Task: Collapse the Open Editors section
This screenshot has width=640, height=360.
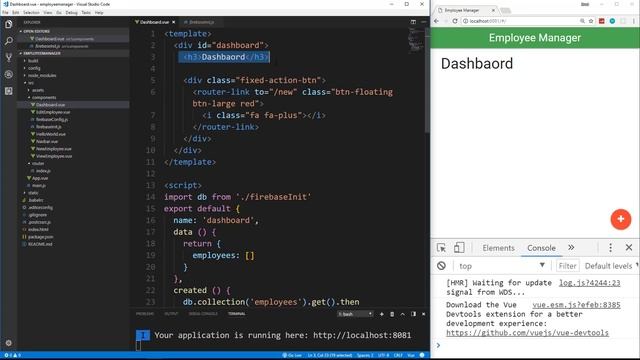Action: [37, 31]
